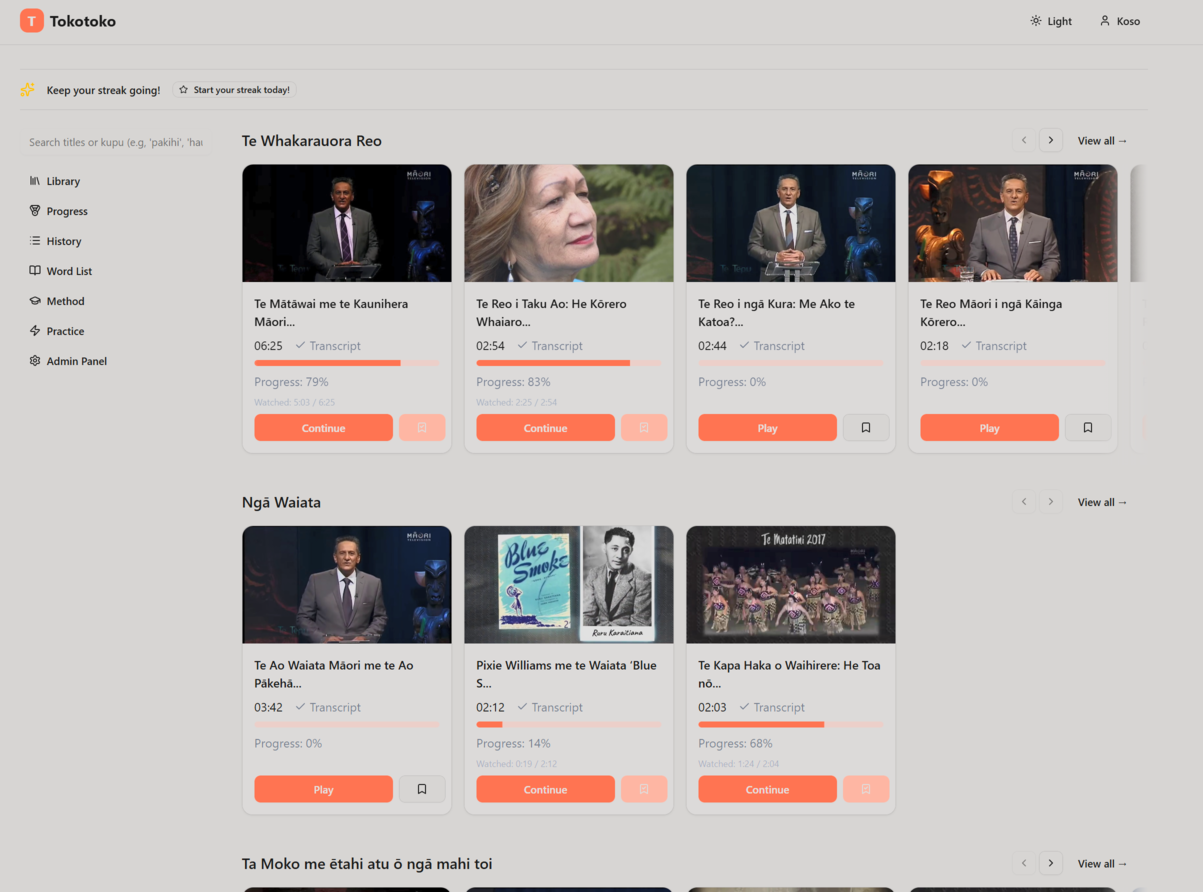Go to the Progress page
Screen dimensions: 1203x892
point(66,211)
